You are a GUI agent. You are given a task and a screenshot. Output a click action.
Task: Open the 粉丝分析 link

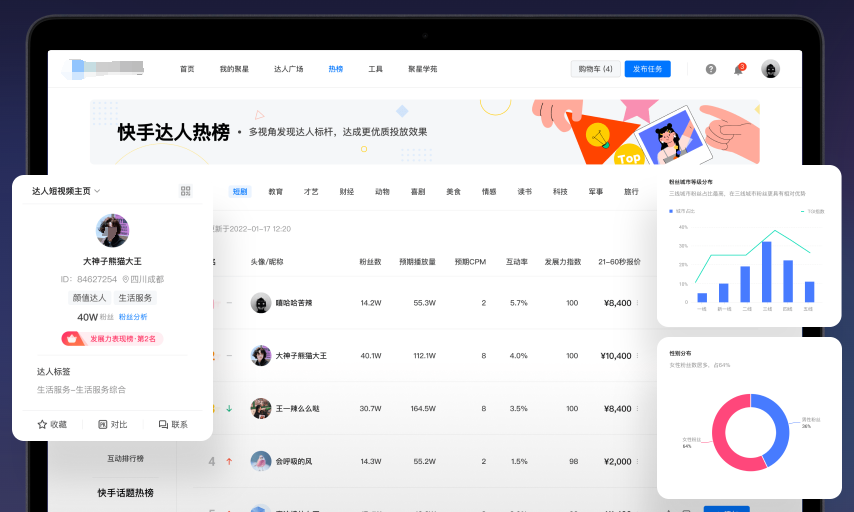(133, 317)
